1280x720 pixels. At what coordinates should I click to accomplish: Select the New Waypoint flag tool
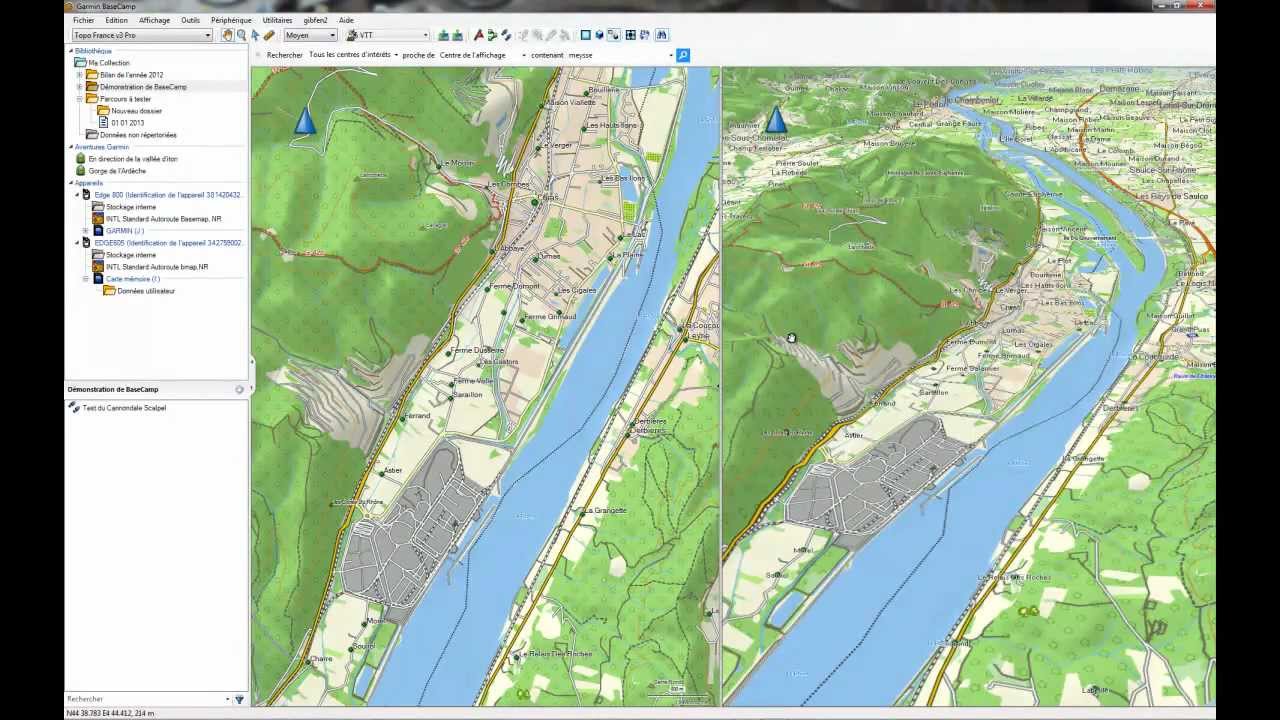[x=480, y=35]
